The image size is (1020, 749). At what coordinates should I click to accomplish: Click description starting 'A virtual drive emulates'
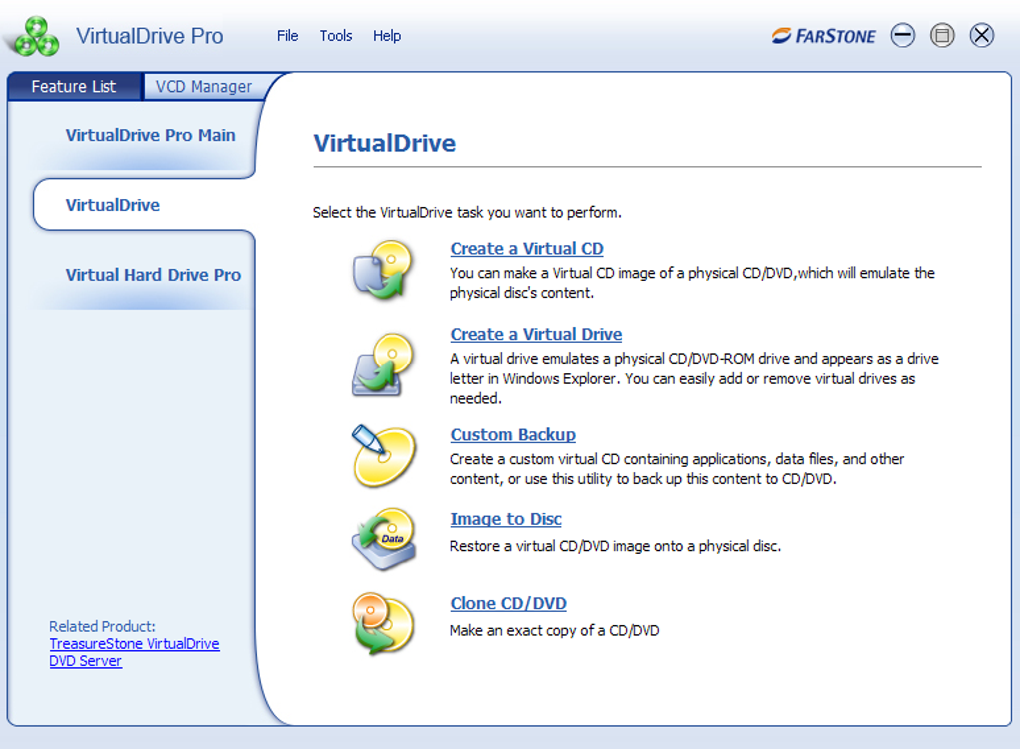pyautogui.click(x=694, y=378)
